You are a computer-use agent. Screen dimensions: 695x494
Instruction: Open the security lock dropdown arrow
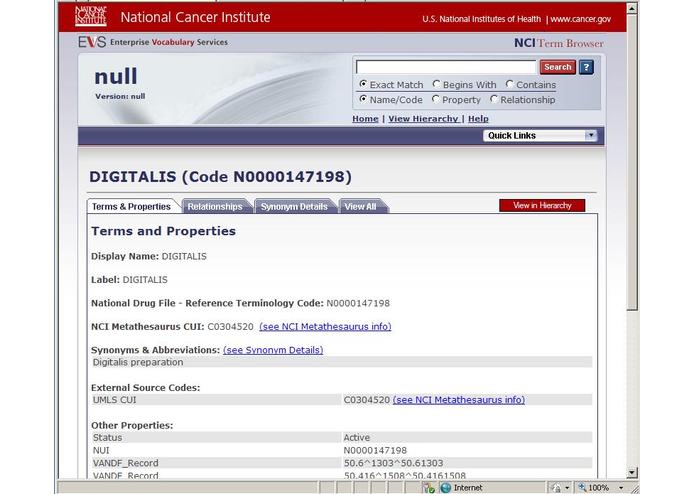(x=567, y=488)
